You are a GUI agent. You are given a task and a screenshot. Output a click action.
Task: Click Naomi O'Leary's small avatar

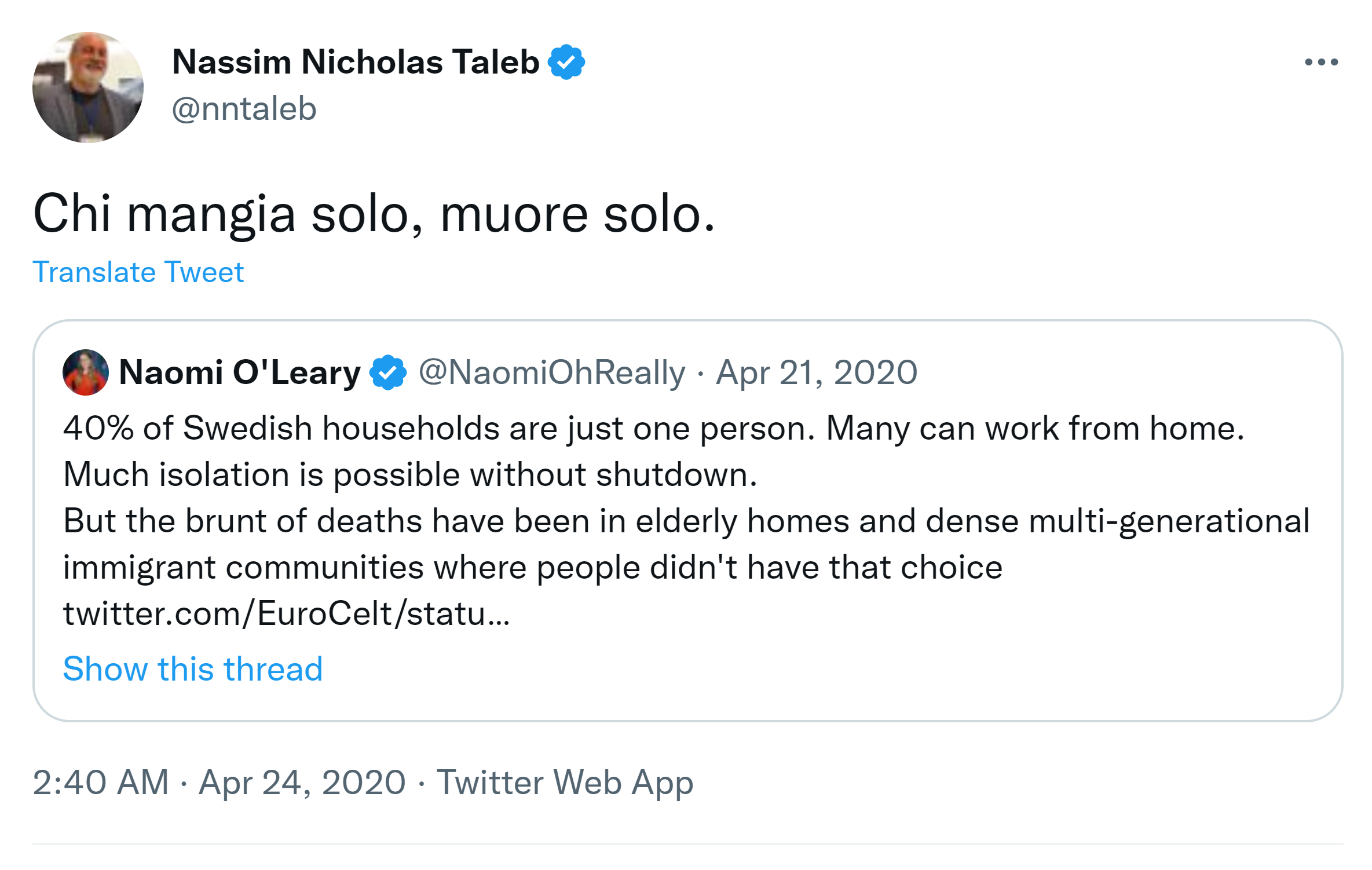point(86,372)
